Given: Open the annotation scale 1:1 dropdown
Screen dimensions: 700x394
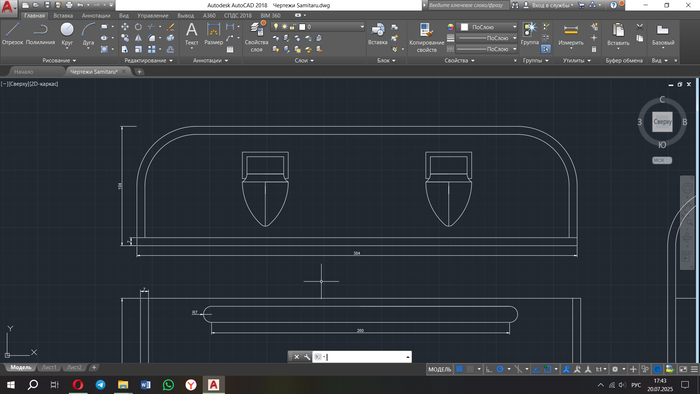Looking at the screenshot, I should coord(601,369).
